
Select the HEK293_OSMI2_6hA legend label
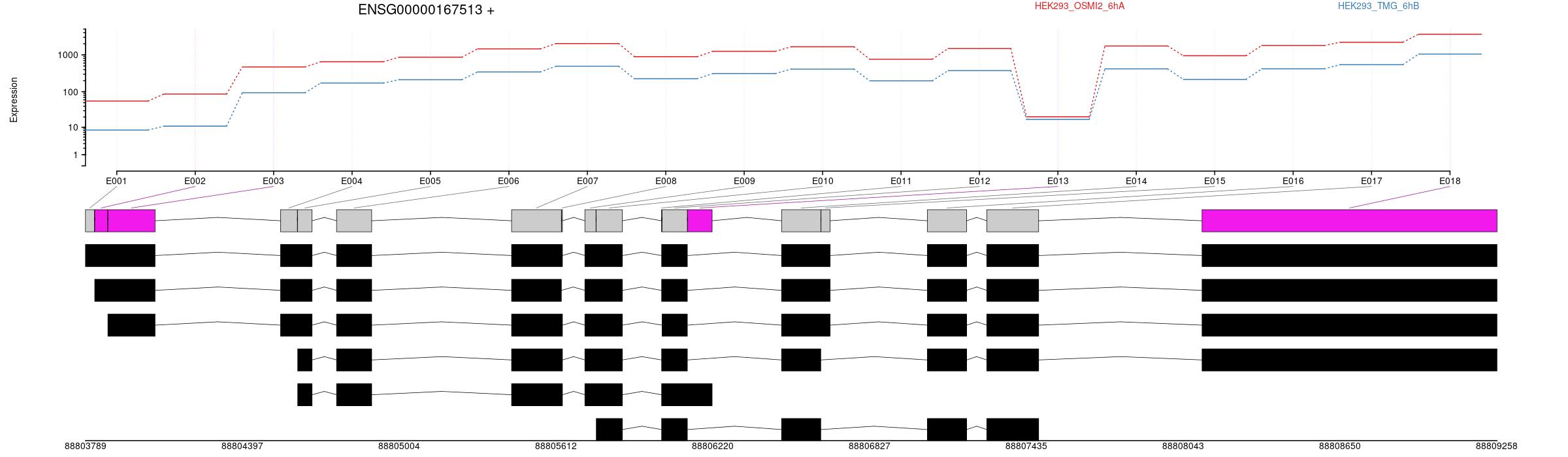(x=1079, y=6)
